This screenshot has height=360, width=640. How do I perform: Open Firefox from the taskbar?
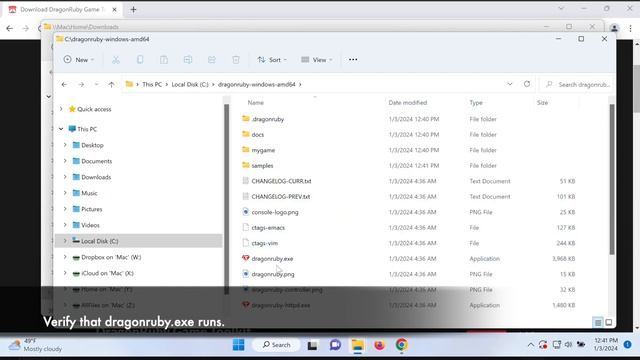coord(380,345)
